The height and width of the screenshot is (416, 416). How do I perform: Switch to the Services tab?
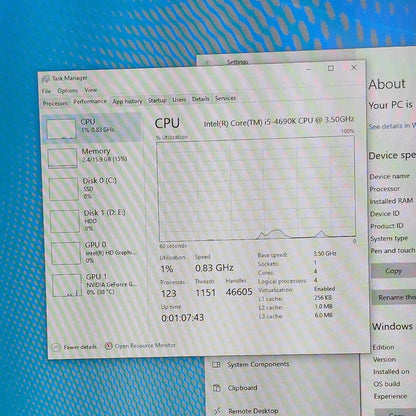pyautogui.click(x=225, y=98)
